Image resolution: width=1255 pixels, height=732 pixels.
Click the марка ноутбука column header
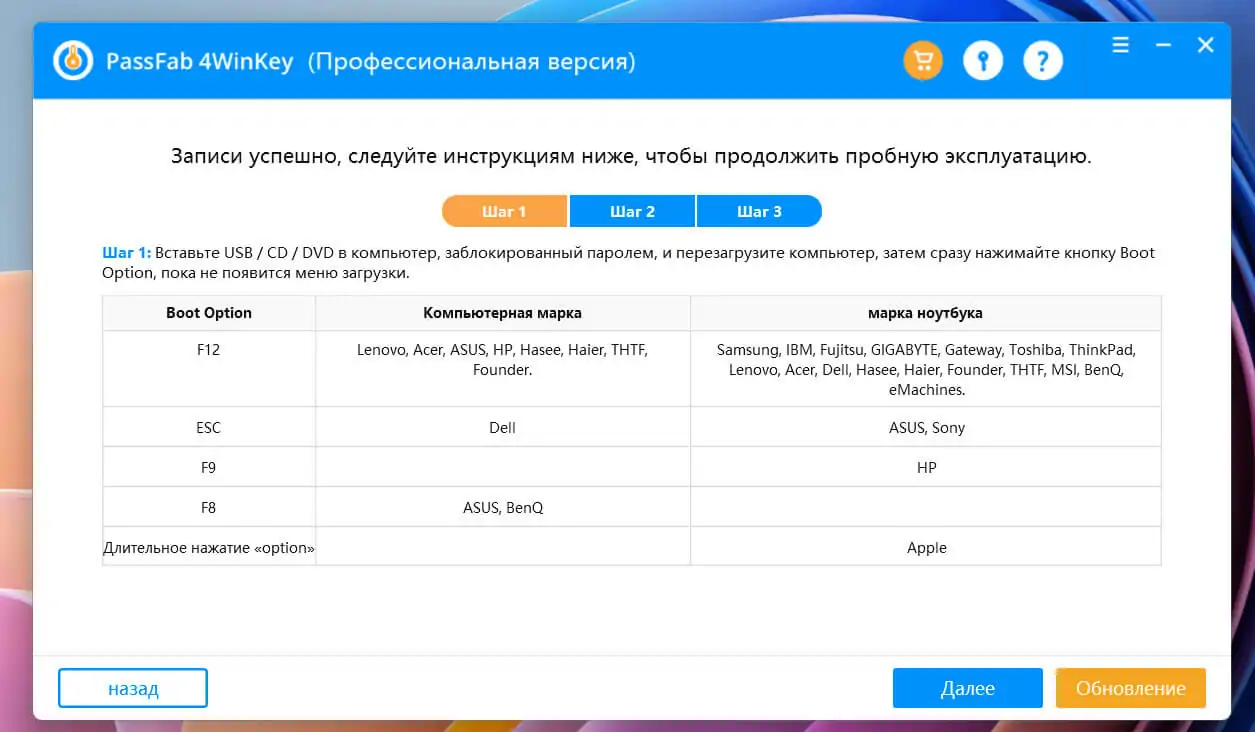[x=926, y=313]
